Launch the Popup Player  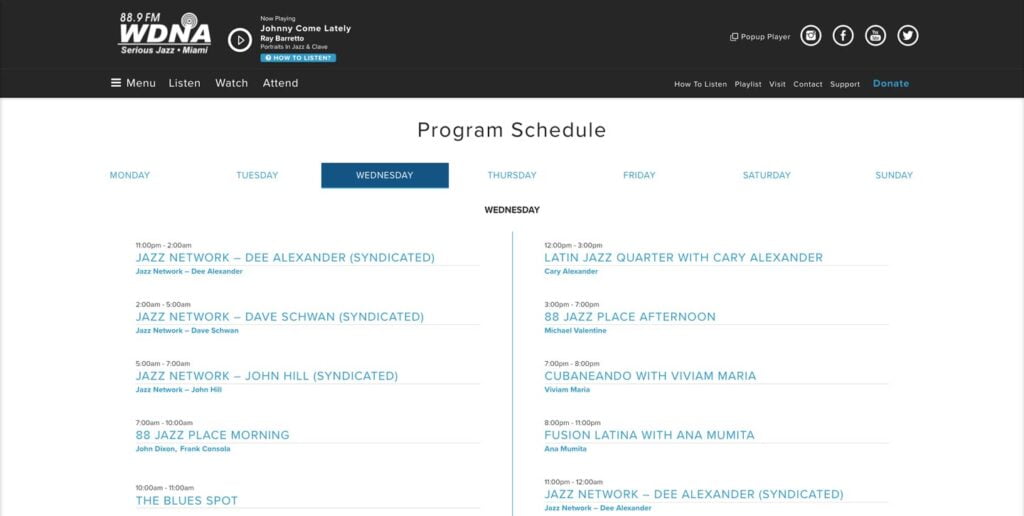pos(760,37)
